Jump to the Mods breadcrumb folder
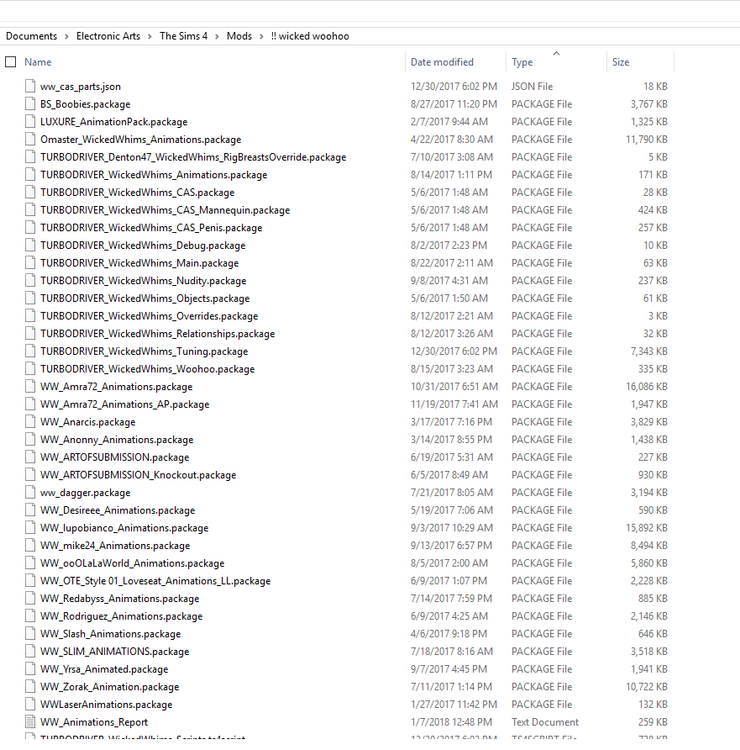The height and width of the screenshot is (750, 740). pos(239,36)
